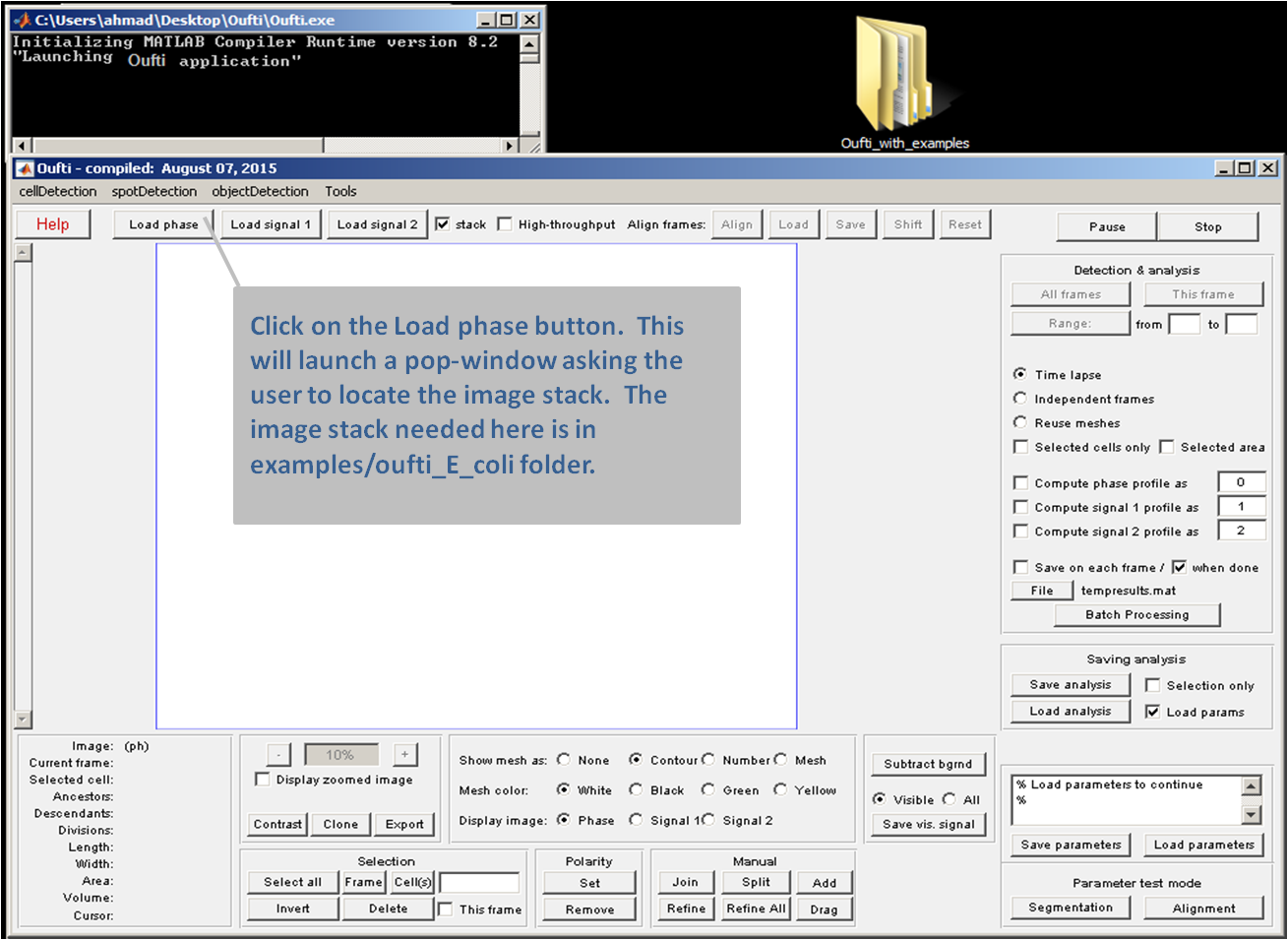Click the Refine All button
The image size is (1288, 940).
[x=756, y=909]
